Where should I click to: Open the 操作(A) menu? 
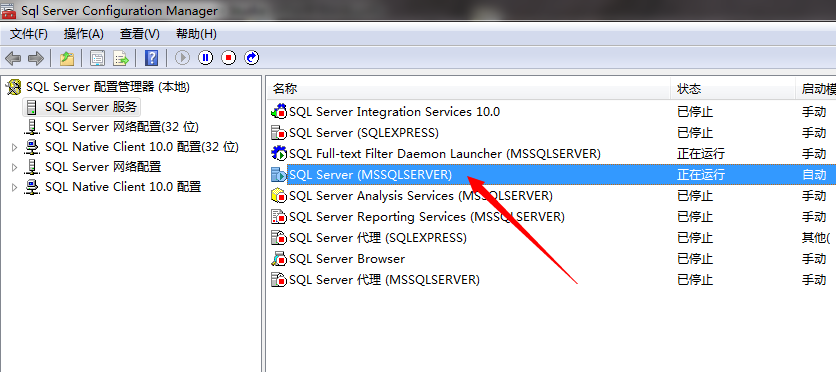[84, 34]
